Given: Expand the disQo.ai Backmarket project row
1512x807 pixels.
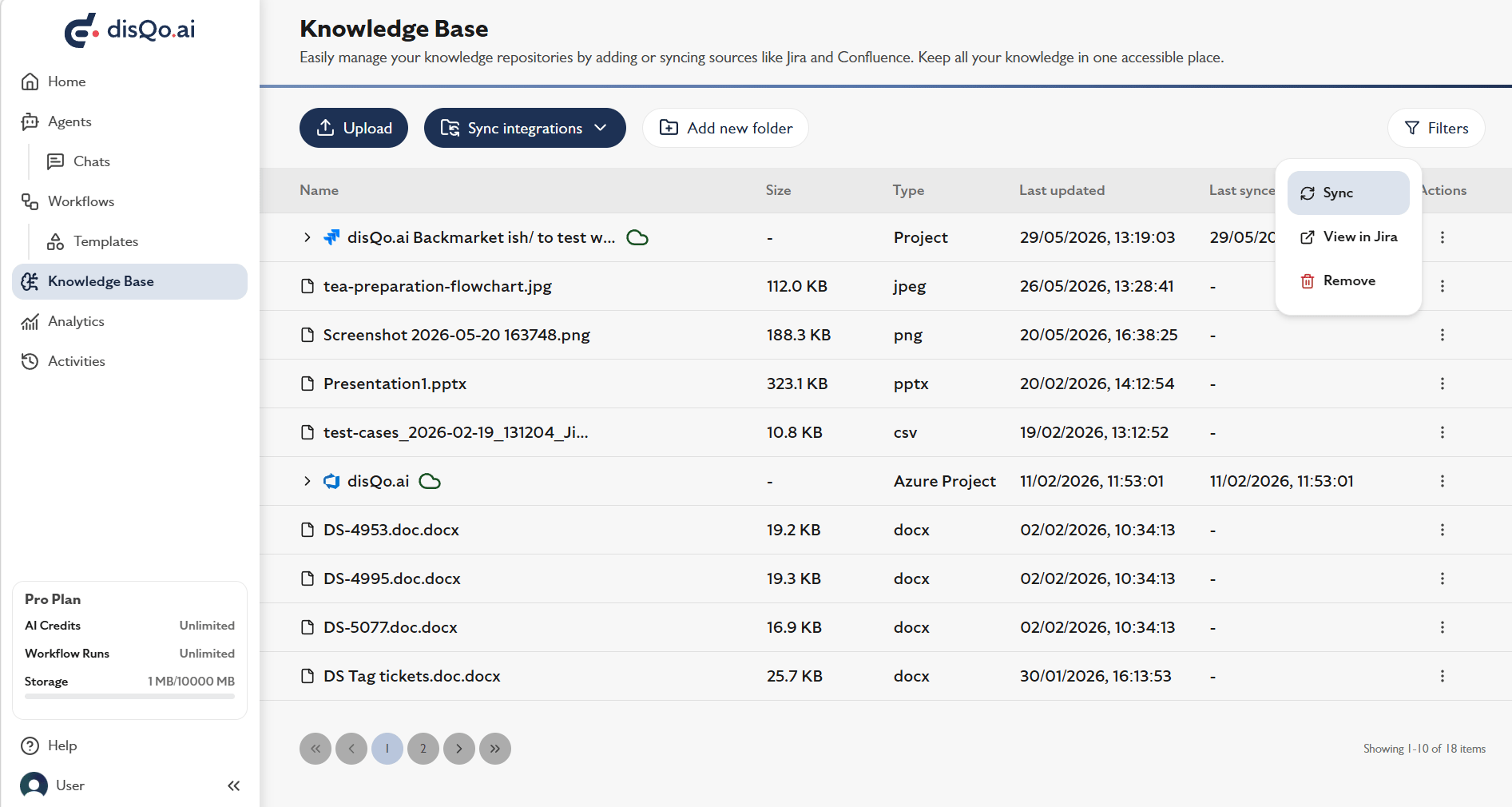Looking at the screenshot, I should click(307, 237).
